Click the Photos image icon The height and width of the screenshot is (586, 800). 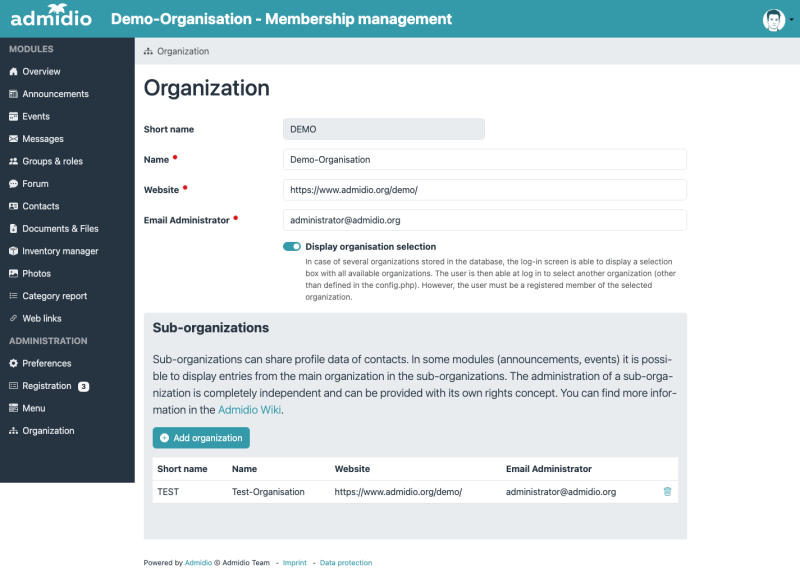(x=13, y=274)
